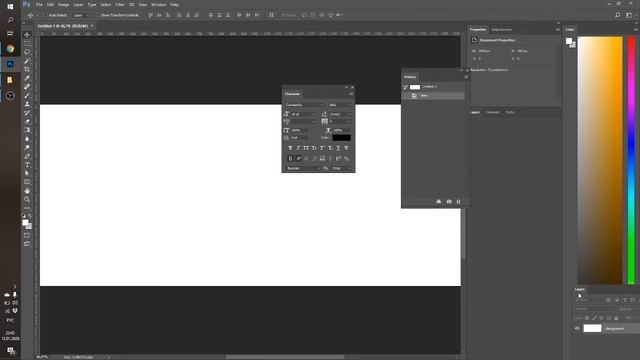Select the History Brush tool

(27, 113)
